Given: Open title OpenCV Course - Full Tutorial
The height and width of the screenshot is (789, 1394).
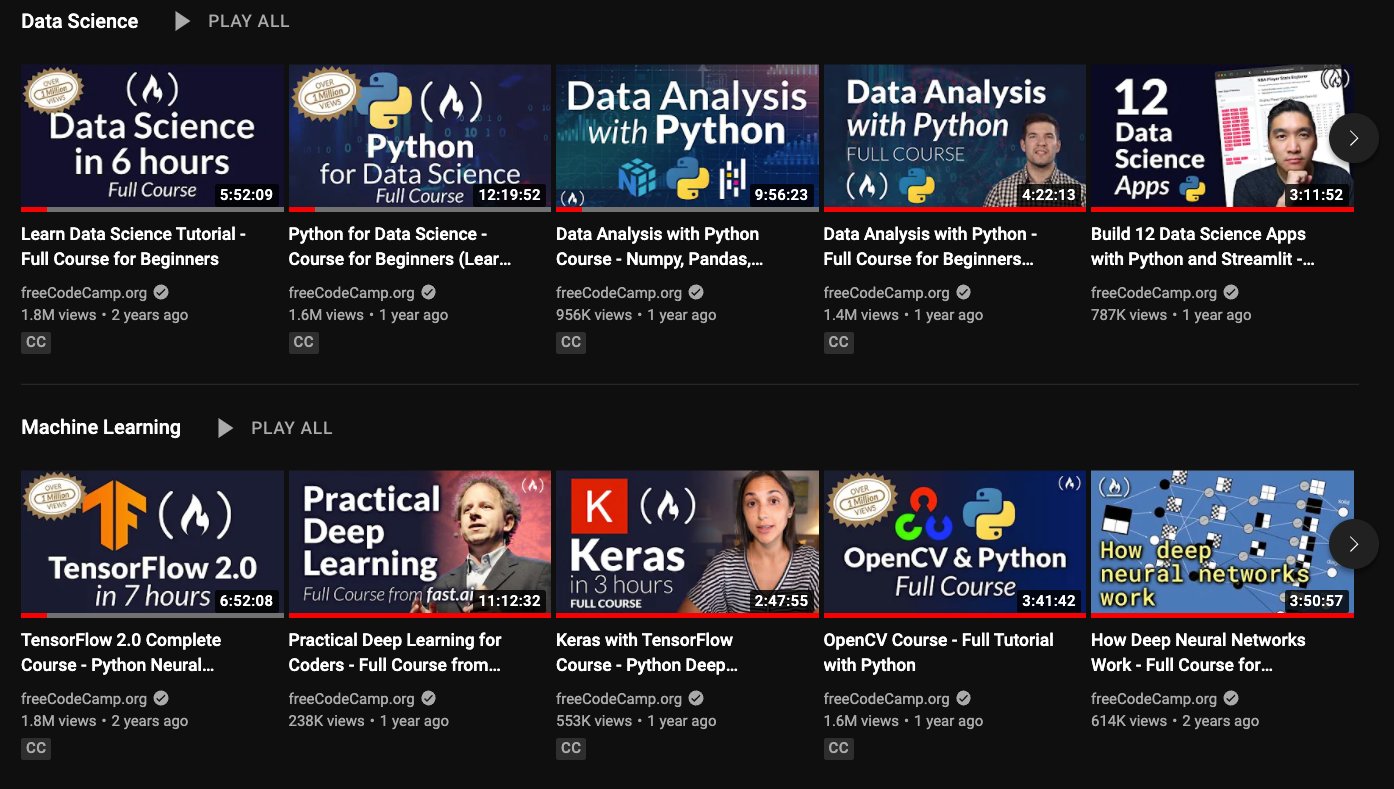Looking at the screenshot, I should pyautogui.click(x=938, y=652).
